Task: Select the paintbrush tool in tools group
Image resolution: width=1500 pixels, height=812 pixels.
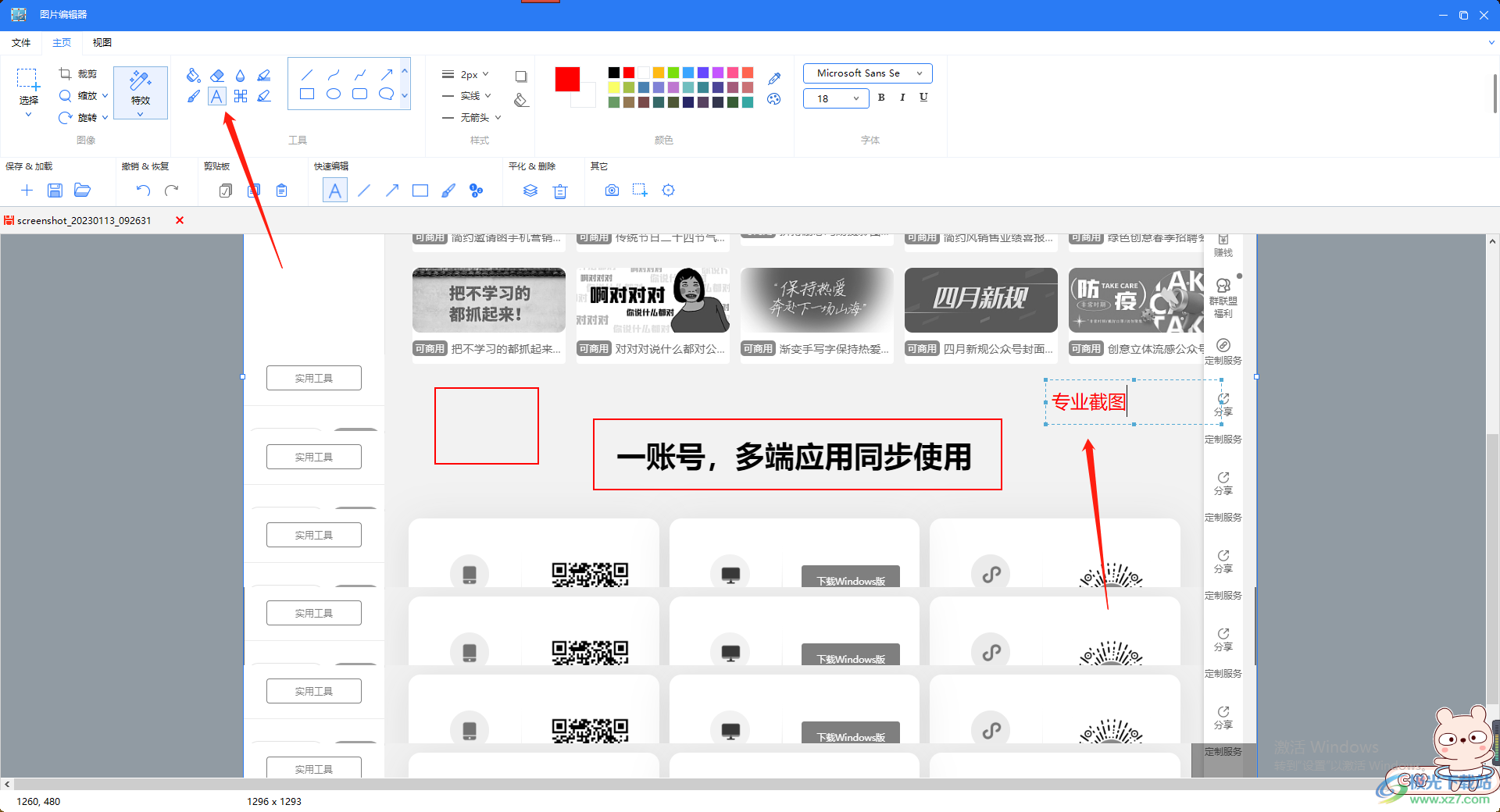Action: [194, 96]
